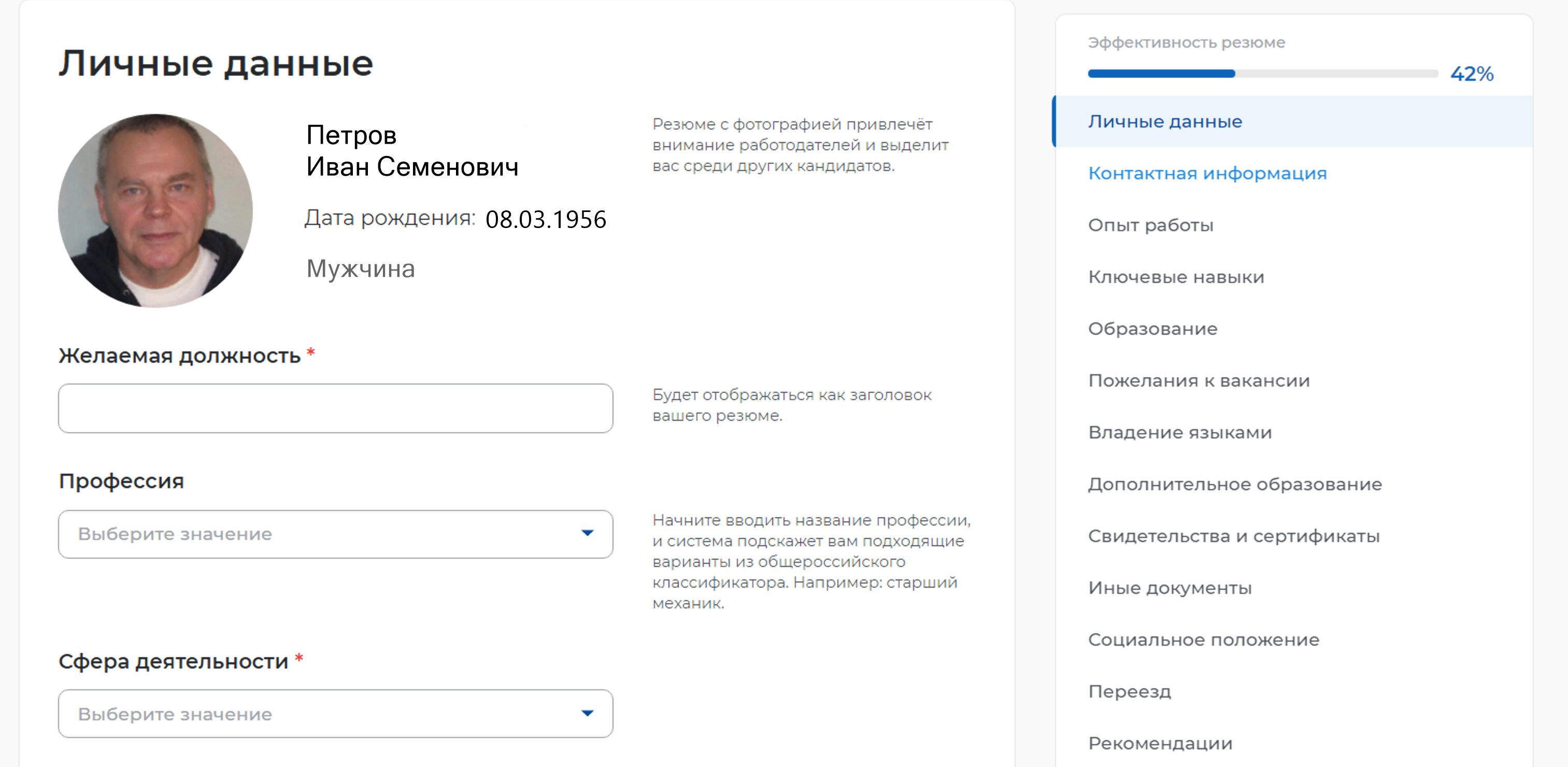The width and height of the screenshot is (1568, 767).
Task: Click hint Начните вводить название профессии
Action: 811,561
